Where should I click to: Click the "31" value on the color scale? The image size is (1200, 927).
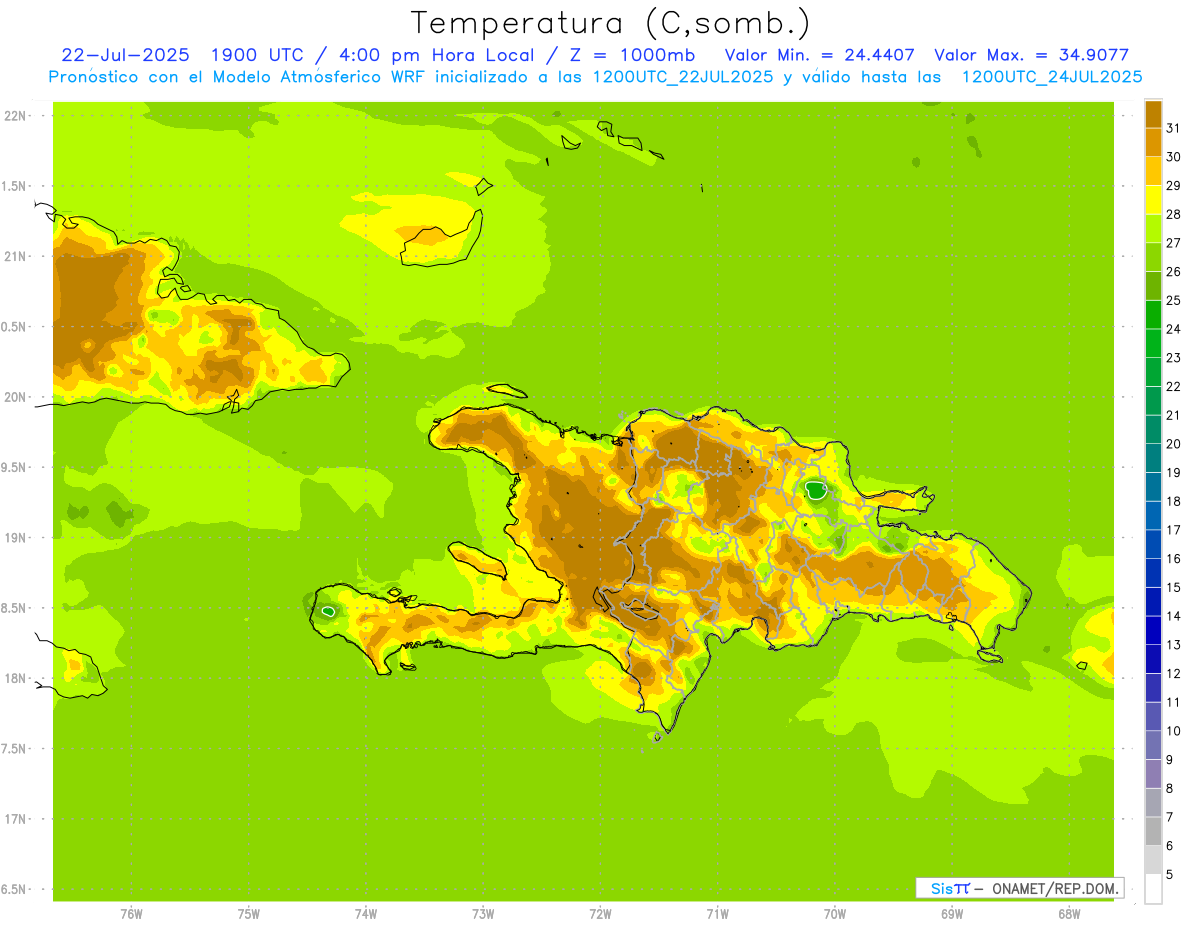pyautogui.click(x=1174, y=128)
